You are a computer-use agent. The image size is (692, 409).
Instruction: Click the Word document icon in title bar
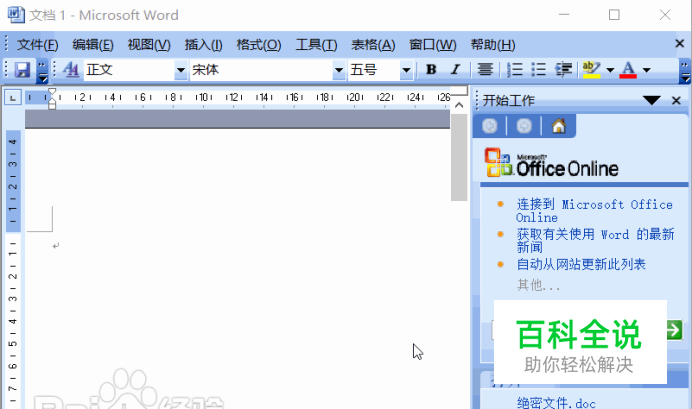click(16, 15)
